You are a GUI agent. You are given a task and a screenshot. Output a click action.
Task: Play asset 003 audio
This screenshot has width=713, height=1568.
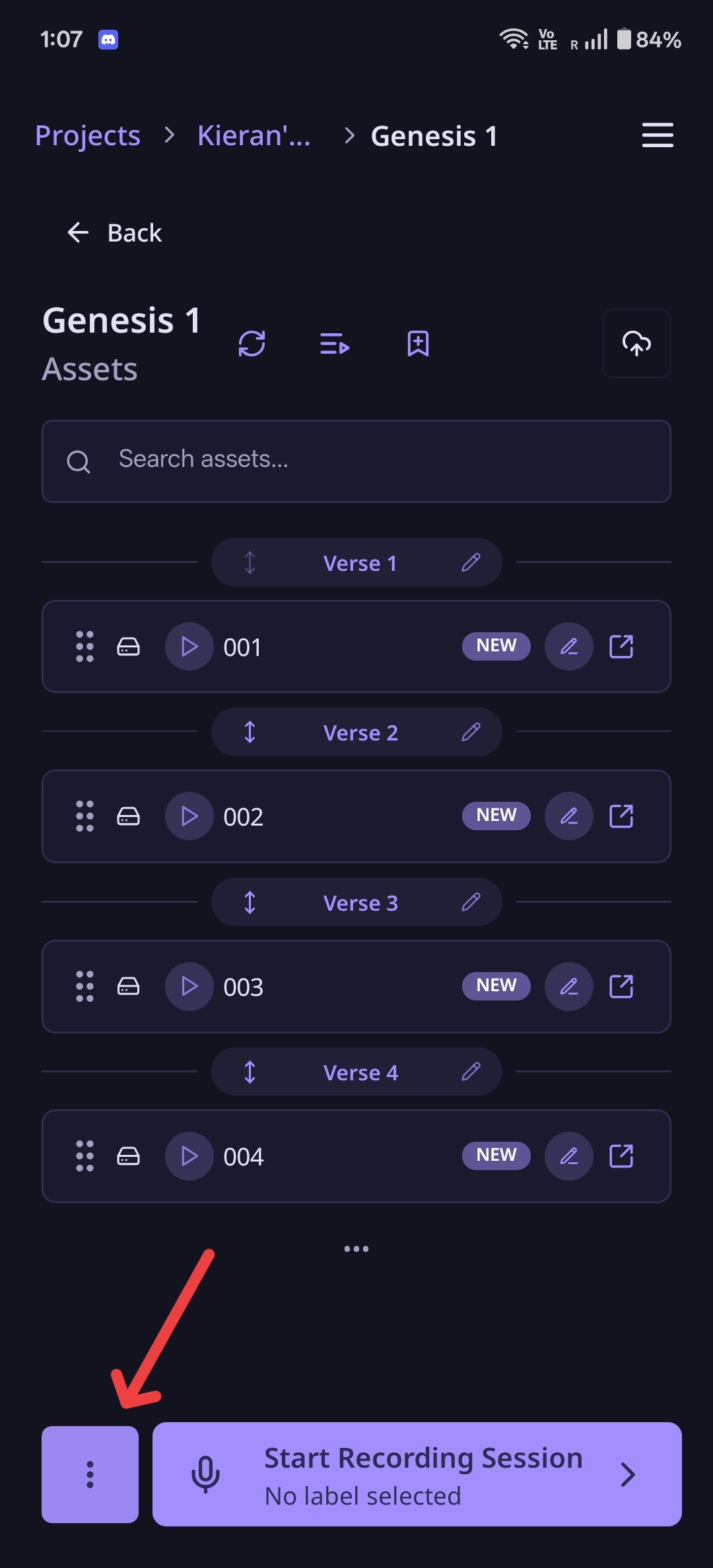point(189,987)
